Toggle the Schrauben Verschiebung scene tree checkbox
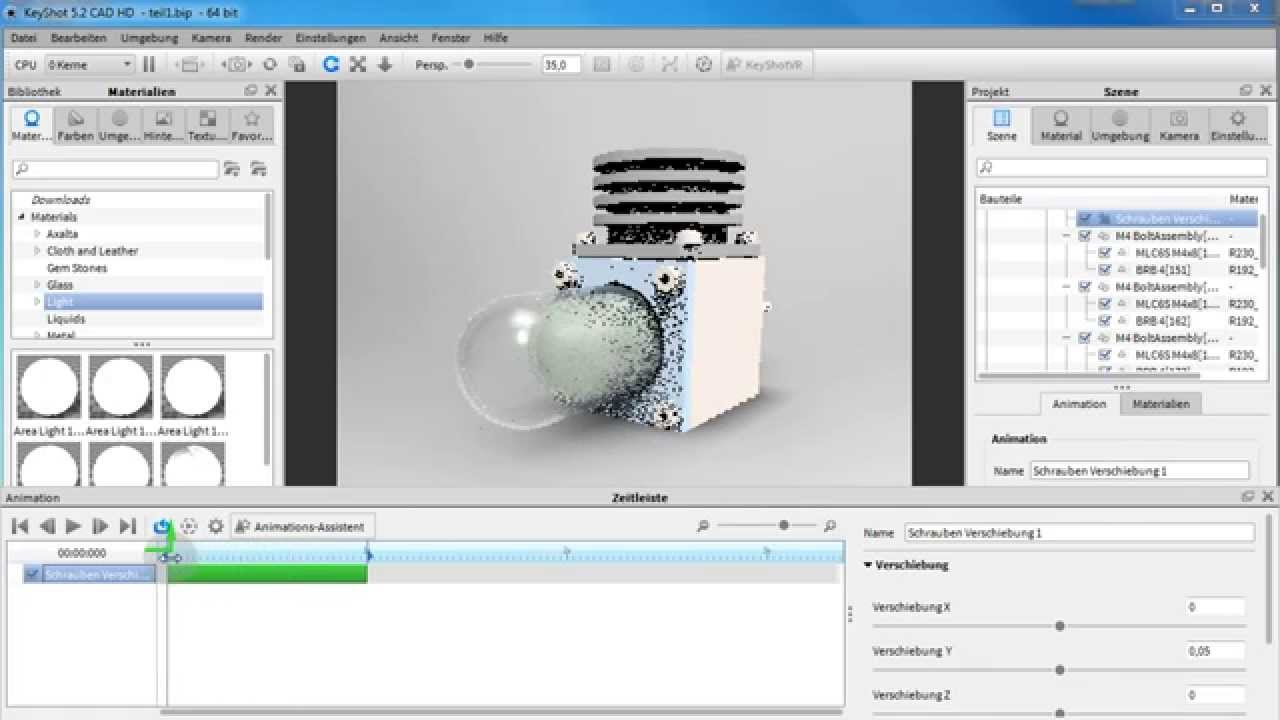 pyautogui.click(x=1085, y=218)
